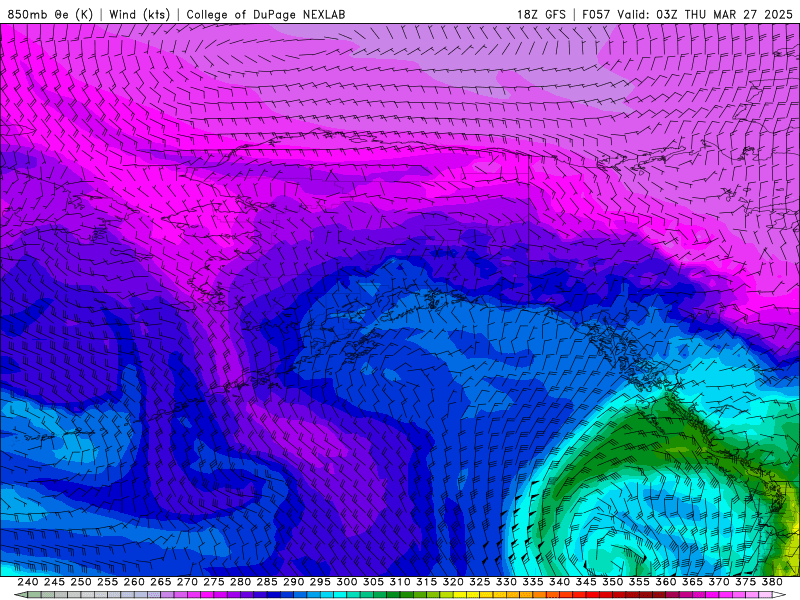Select the 340 color scale label

click(559, 582)
